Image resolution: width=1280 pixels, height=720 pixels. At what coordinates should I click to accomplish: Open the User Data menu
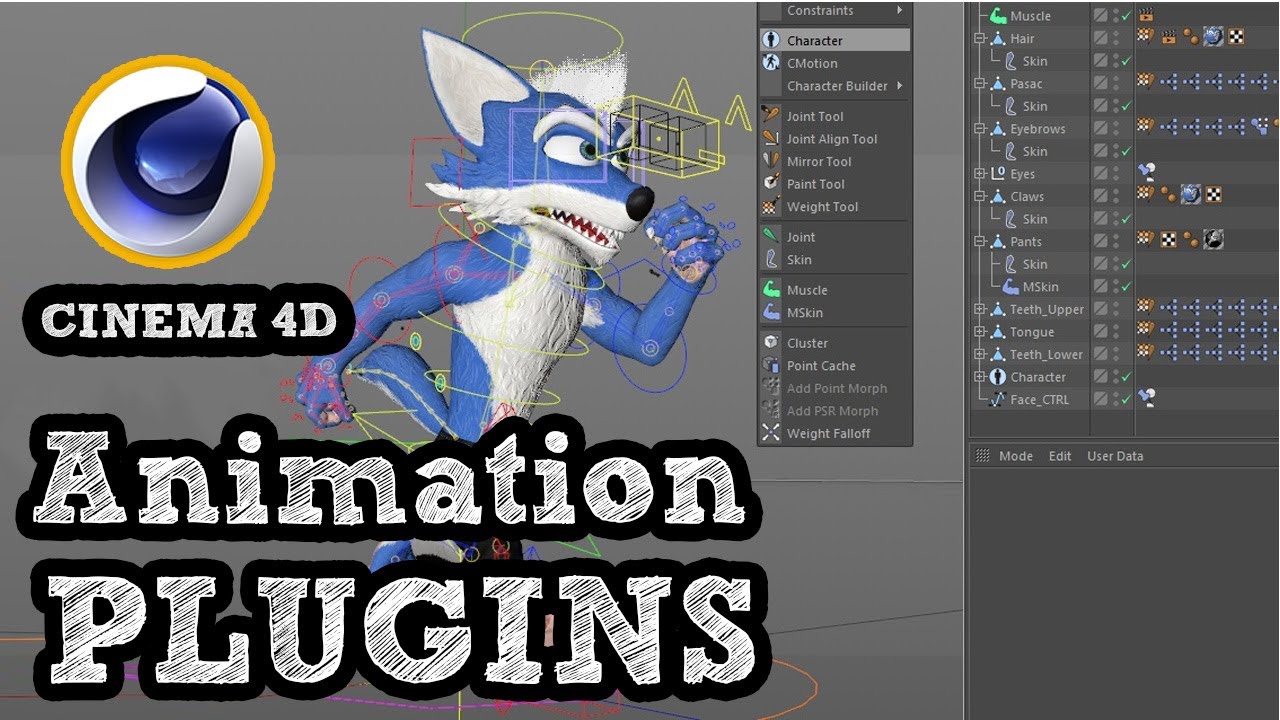[x=1115, y=456]
